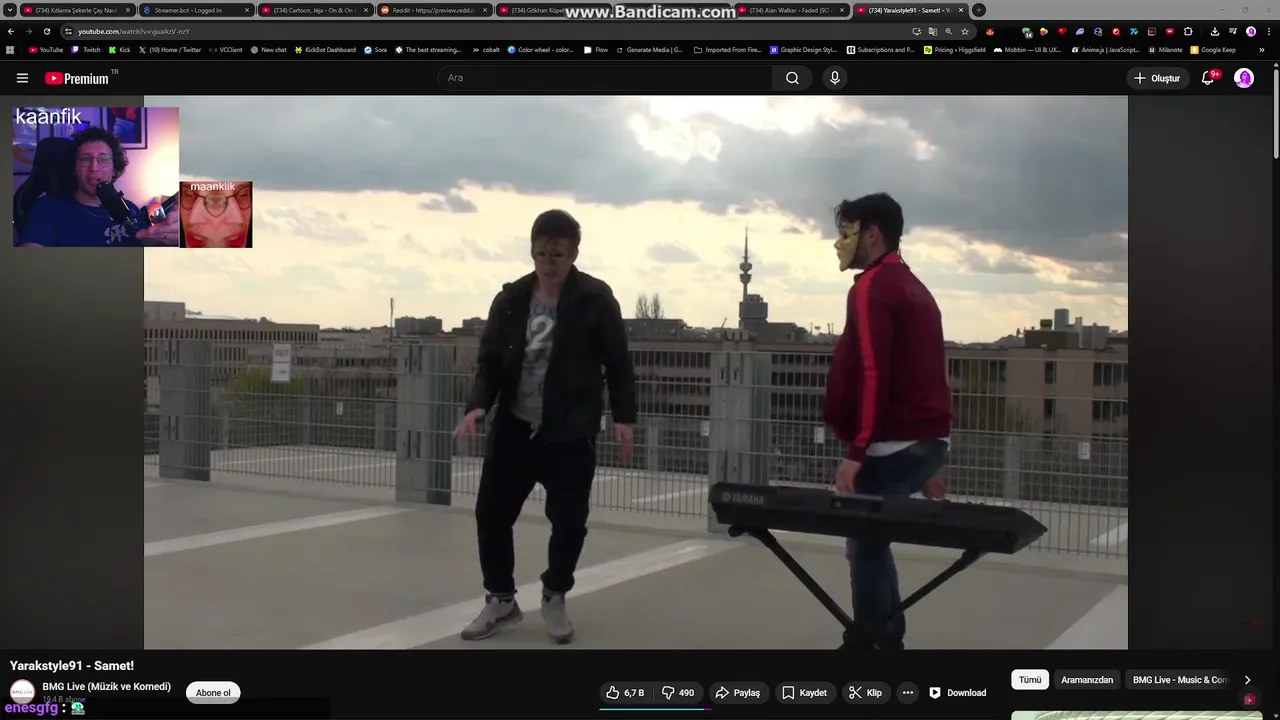Switch to Reddit preview tab
The width and height of the screenshot is (1280, 720).
point(434,10)
